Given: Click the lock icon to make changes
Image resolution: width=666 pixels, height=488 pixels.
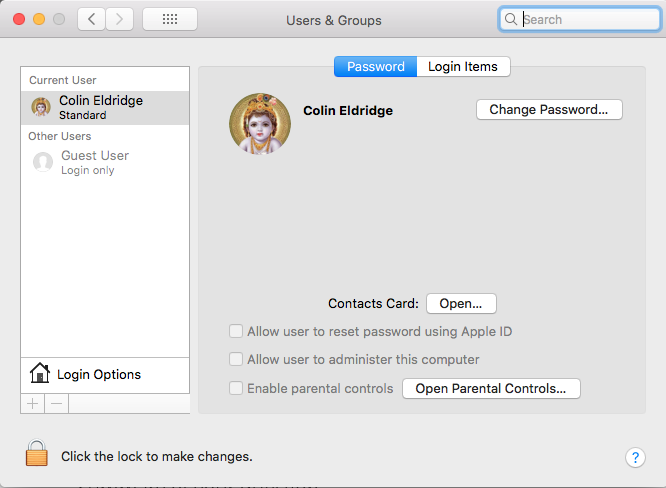Looking at the screenshot, I should pos(37,455).
